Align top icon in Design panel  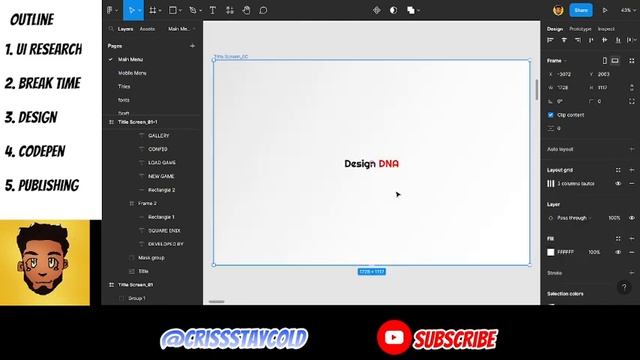click(591, 40)
